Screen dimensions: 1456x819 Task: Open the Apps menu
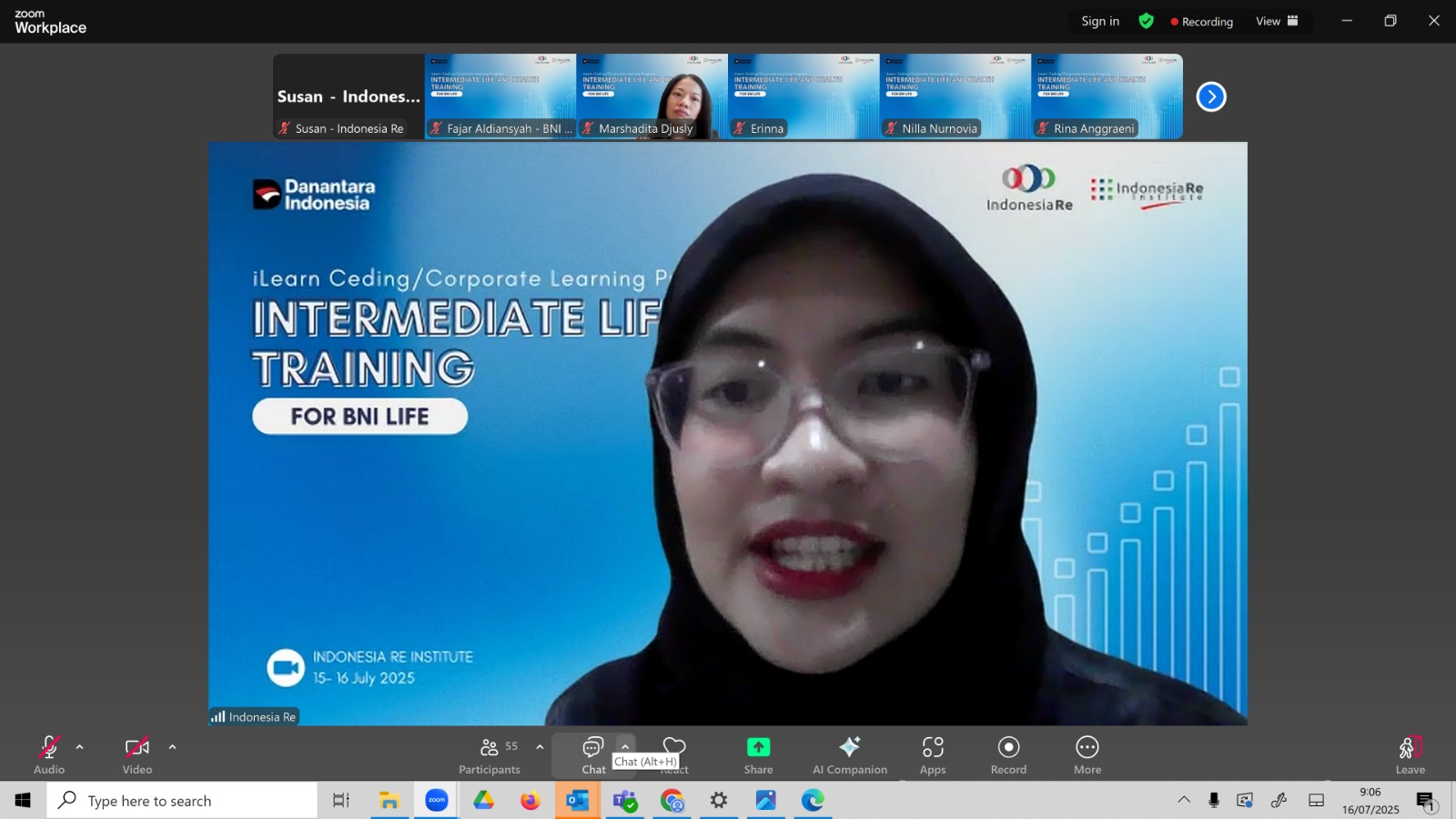click(x=933, y=755)
